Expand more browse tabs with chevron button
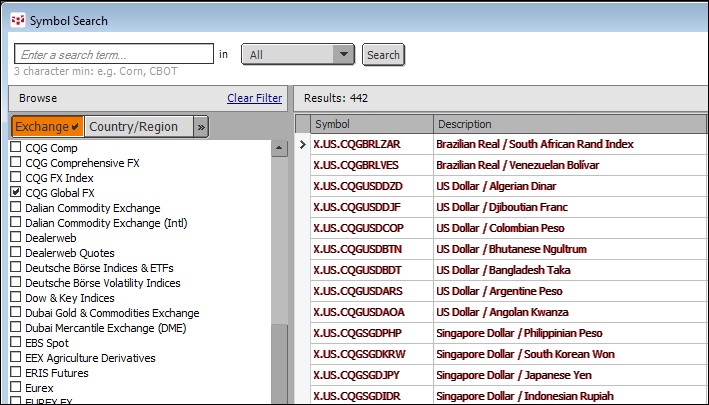 (x=201, y=127)
